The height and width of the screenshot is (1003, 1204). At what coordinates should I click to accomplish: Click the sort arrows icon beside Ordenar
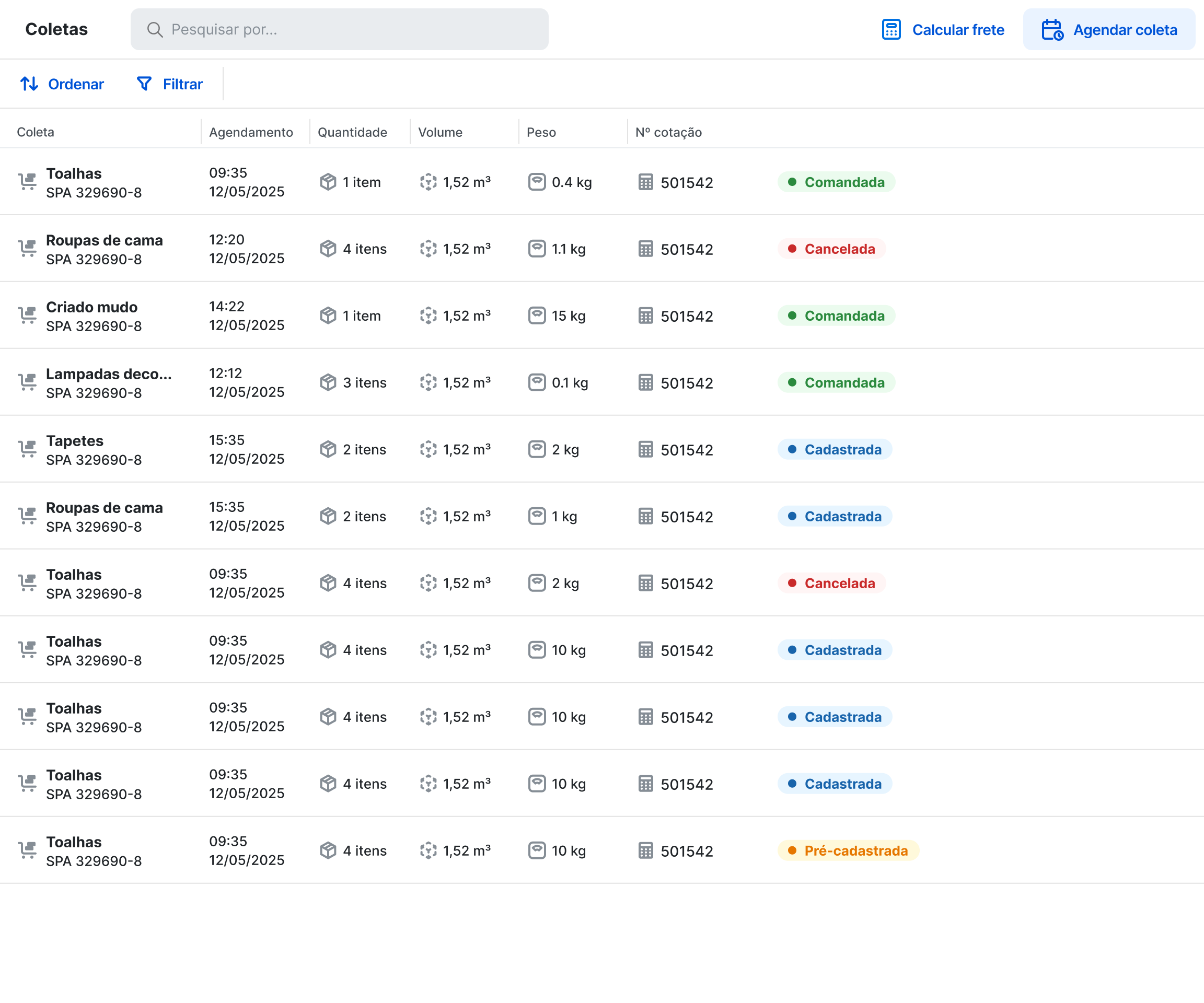(x=29, y=84)
